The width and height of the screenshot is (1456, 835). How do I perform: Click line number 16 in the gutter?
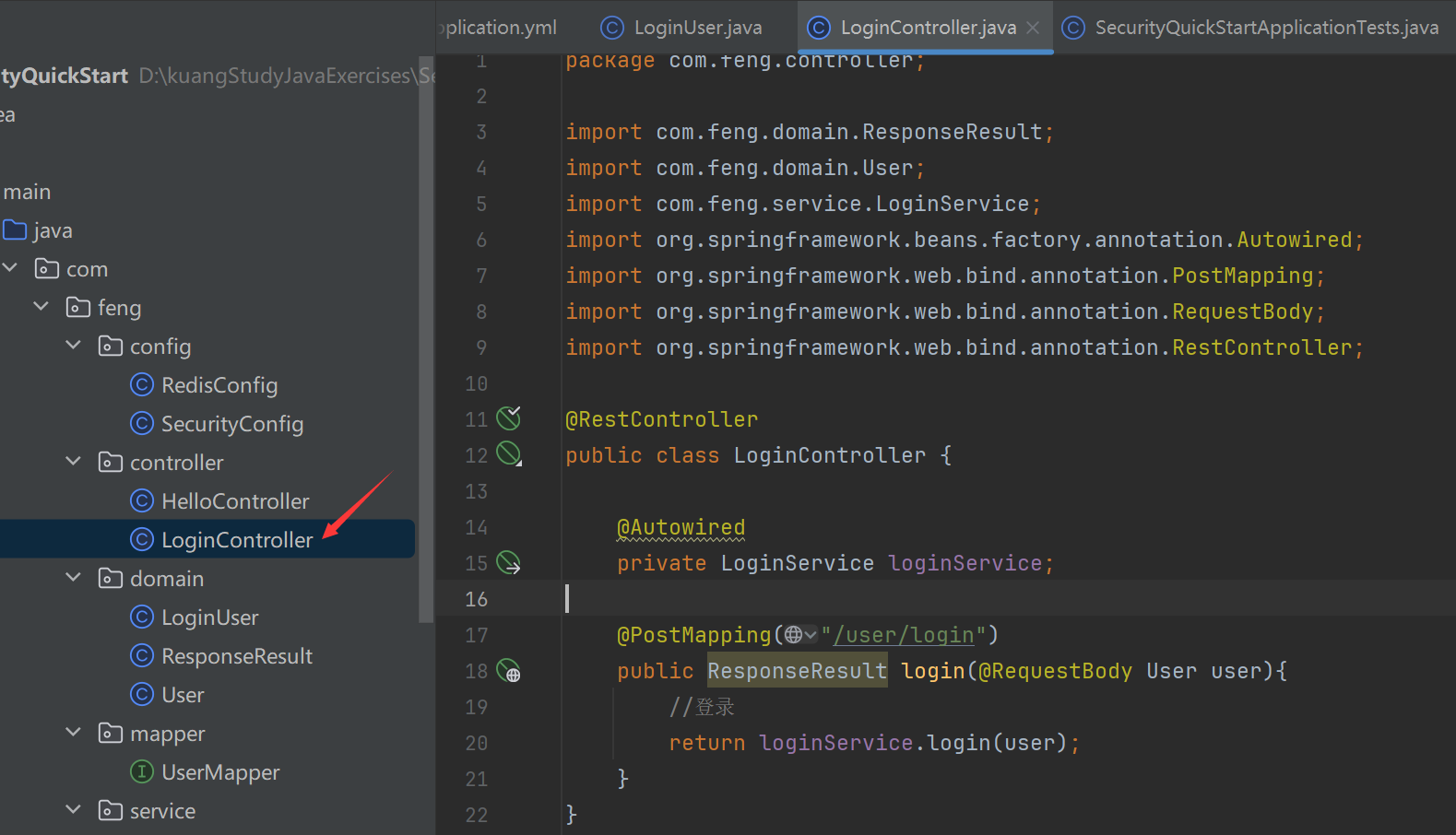tap(476, 599)
